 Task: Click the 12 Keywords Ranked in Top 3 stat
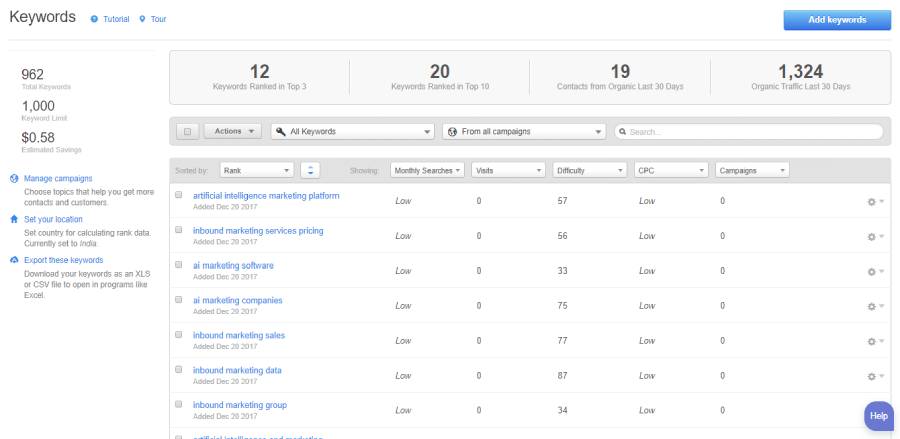[x=259, y=77]
